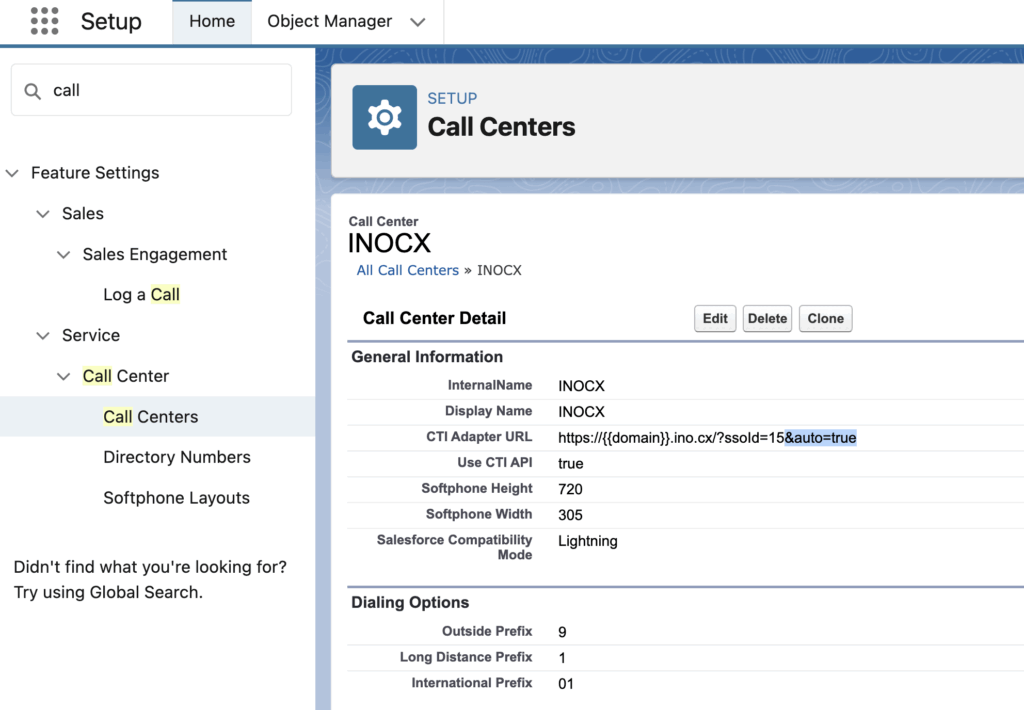Click the Clone button
This screenshot has width=1024, height=710.
(x=825, y=319)
